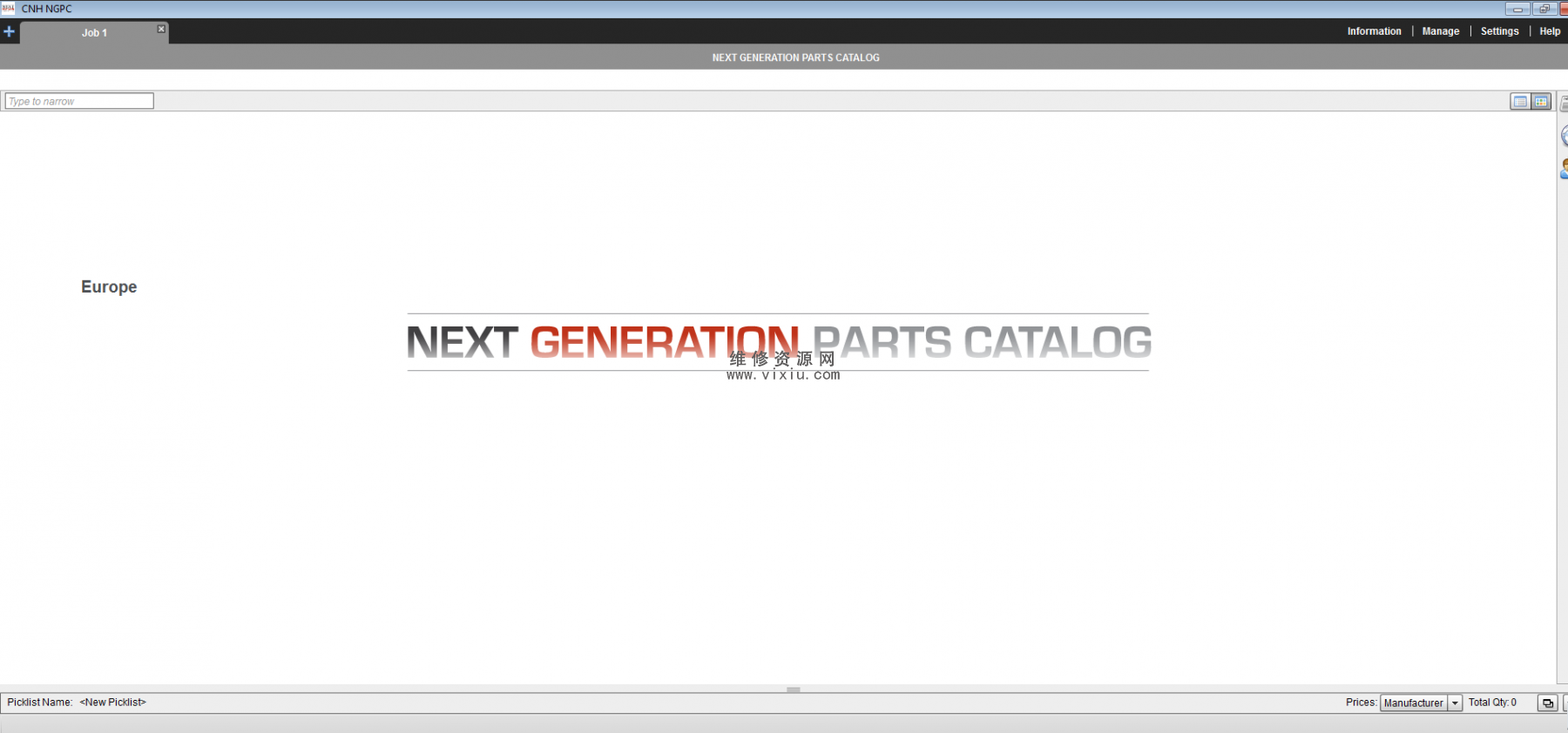The width and height of the screenshot is (1568, 733).
Task: Click the Type to narrow search field
Action: pos(79,101)
